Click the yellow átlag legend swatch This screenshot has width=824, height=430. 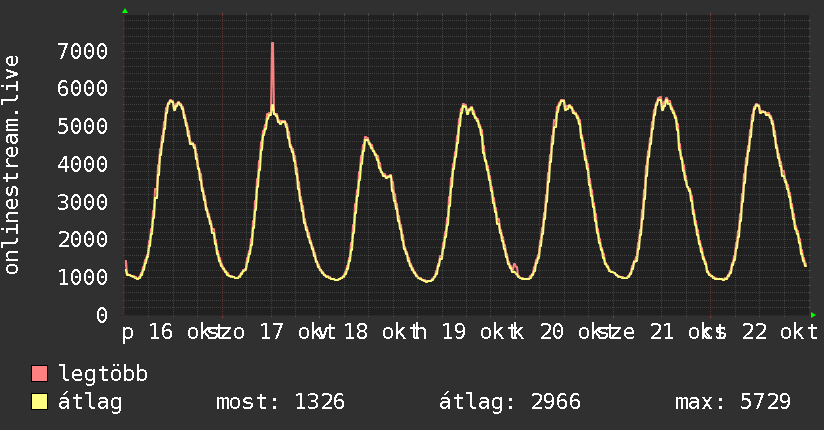pos(40,401)
